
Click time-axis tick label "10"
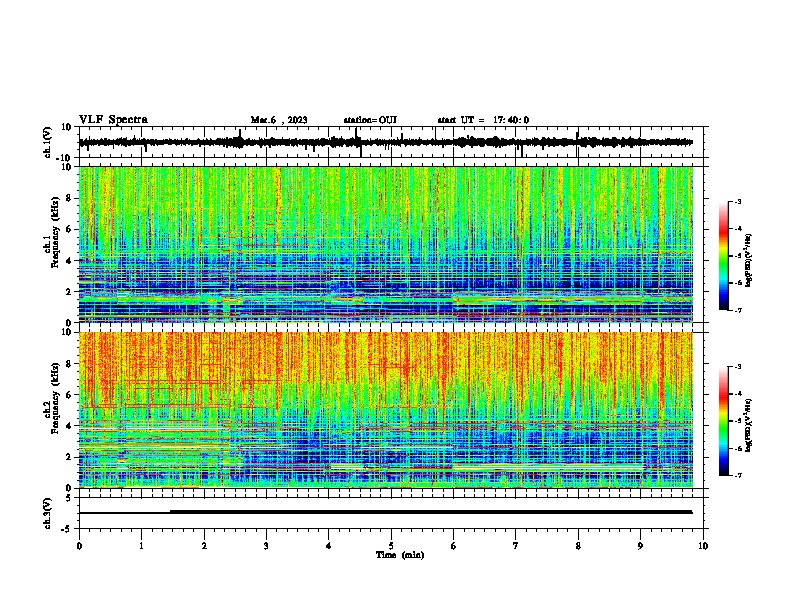pos(703,546)
